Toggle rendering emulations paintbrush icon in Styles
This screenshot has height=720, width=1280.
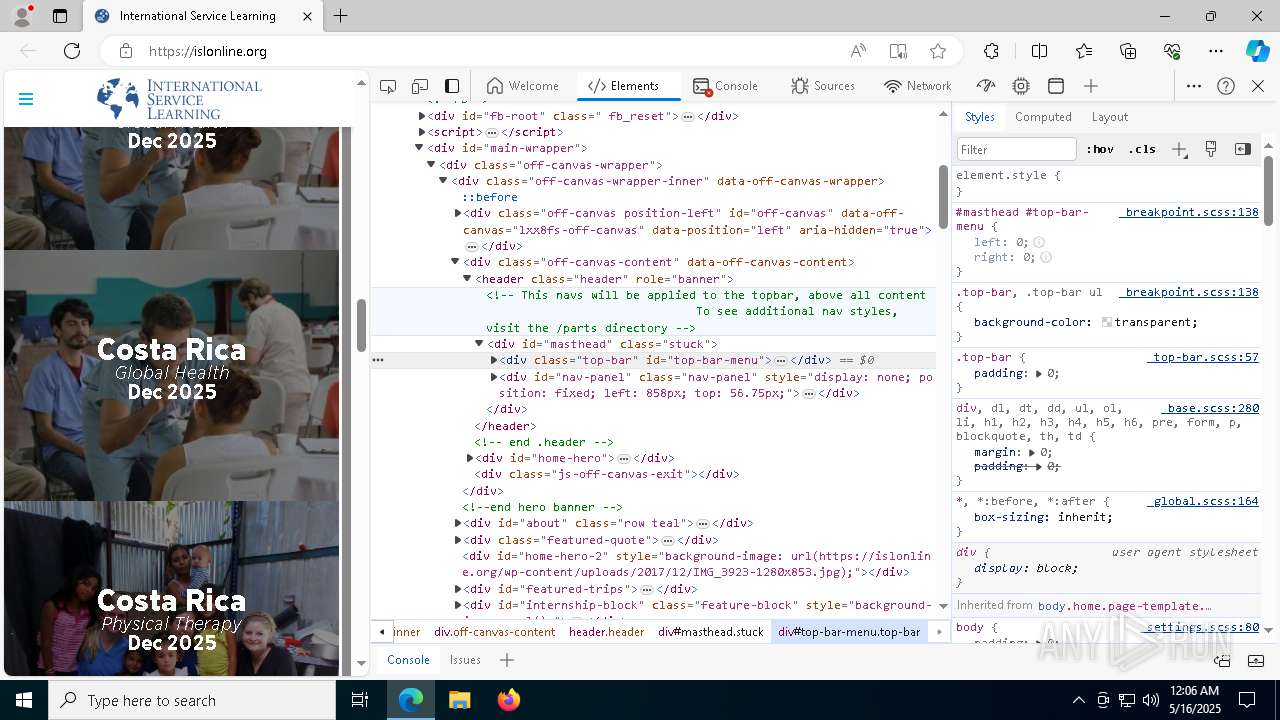coord(1211,149)
